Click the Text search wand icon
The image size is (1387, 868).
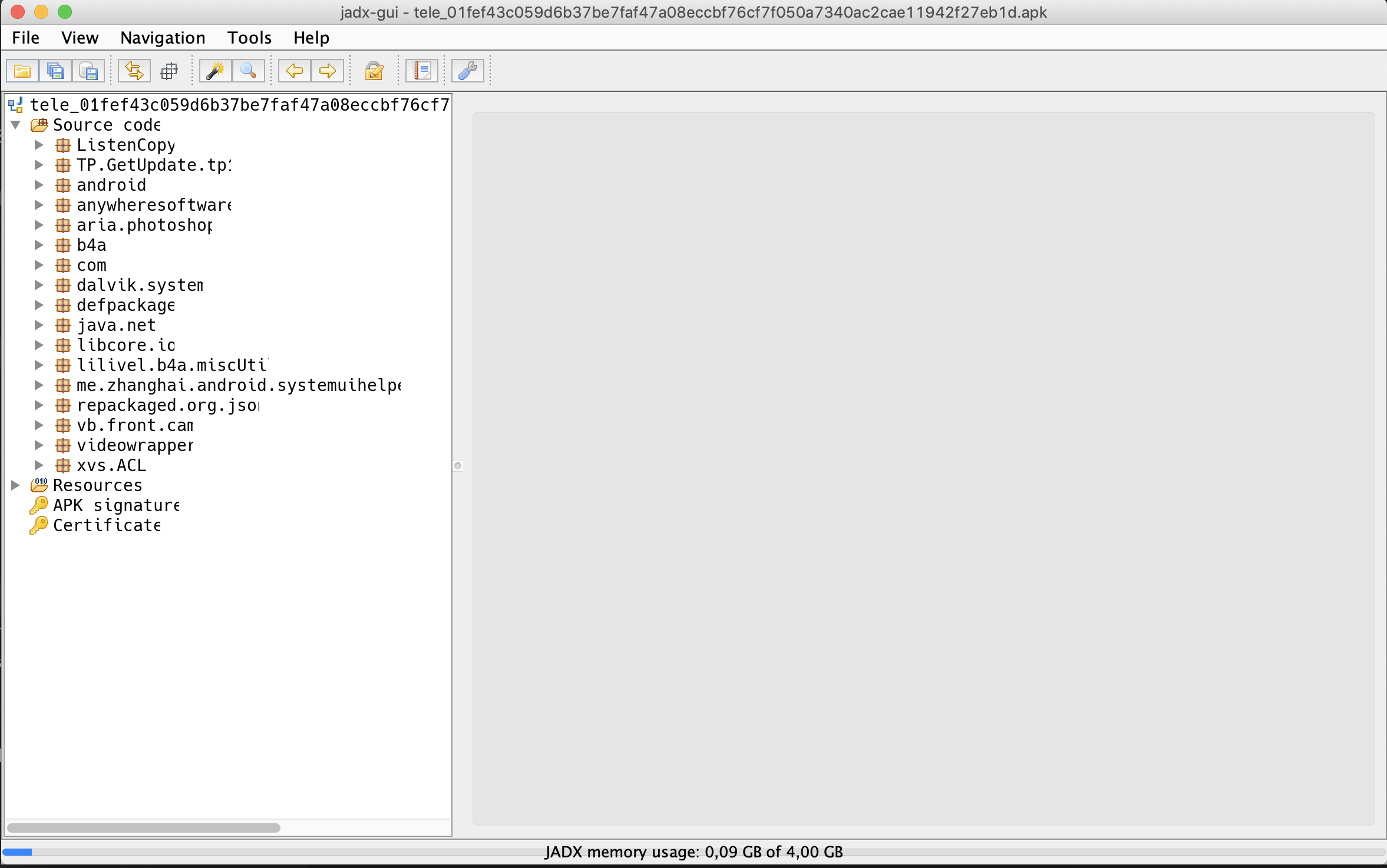click(x=215, y=71)
